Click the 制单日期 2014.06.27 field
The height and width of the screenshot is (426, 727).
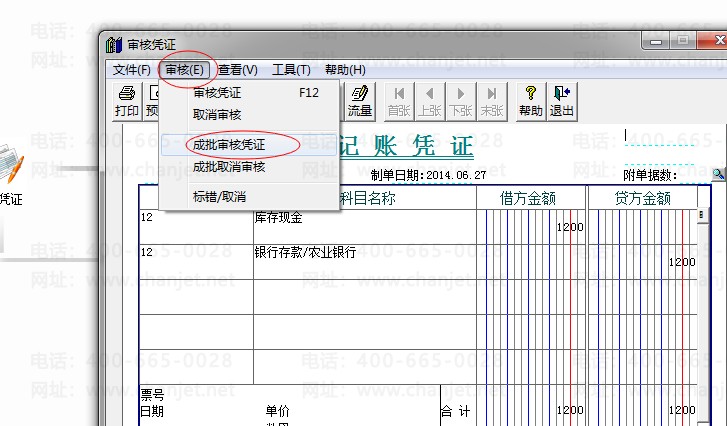pyautogui.click(x=428, y=175)
